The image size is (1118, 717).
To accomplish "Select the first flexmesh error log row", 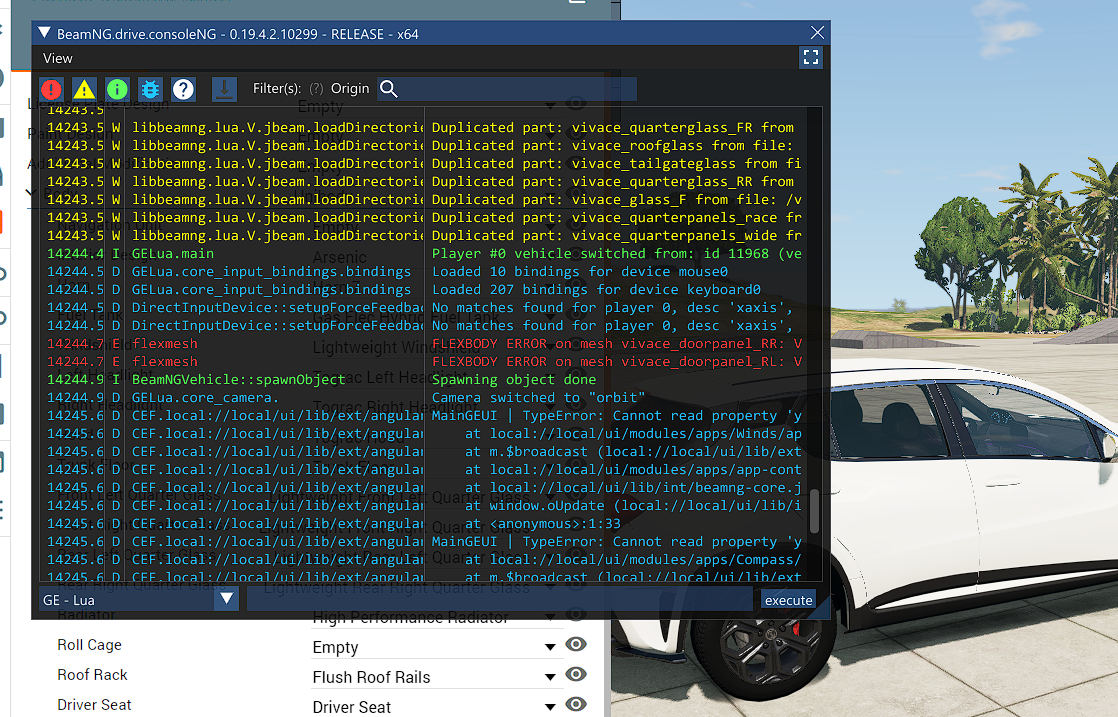I will (x=424, y=344).
